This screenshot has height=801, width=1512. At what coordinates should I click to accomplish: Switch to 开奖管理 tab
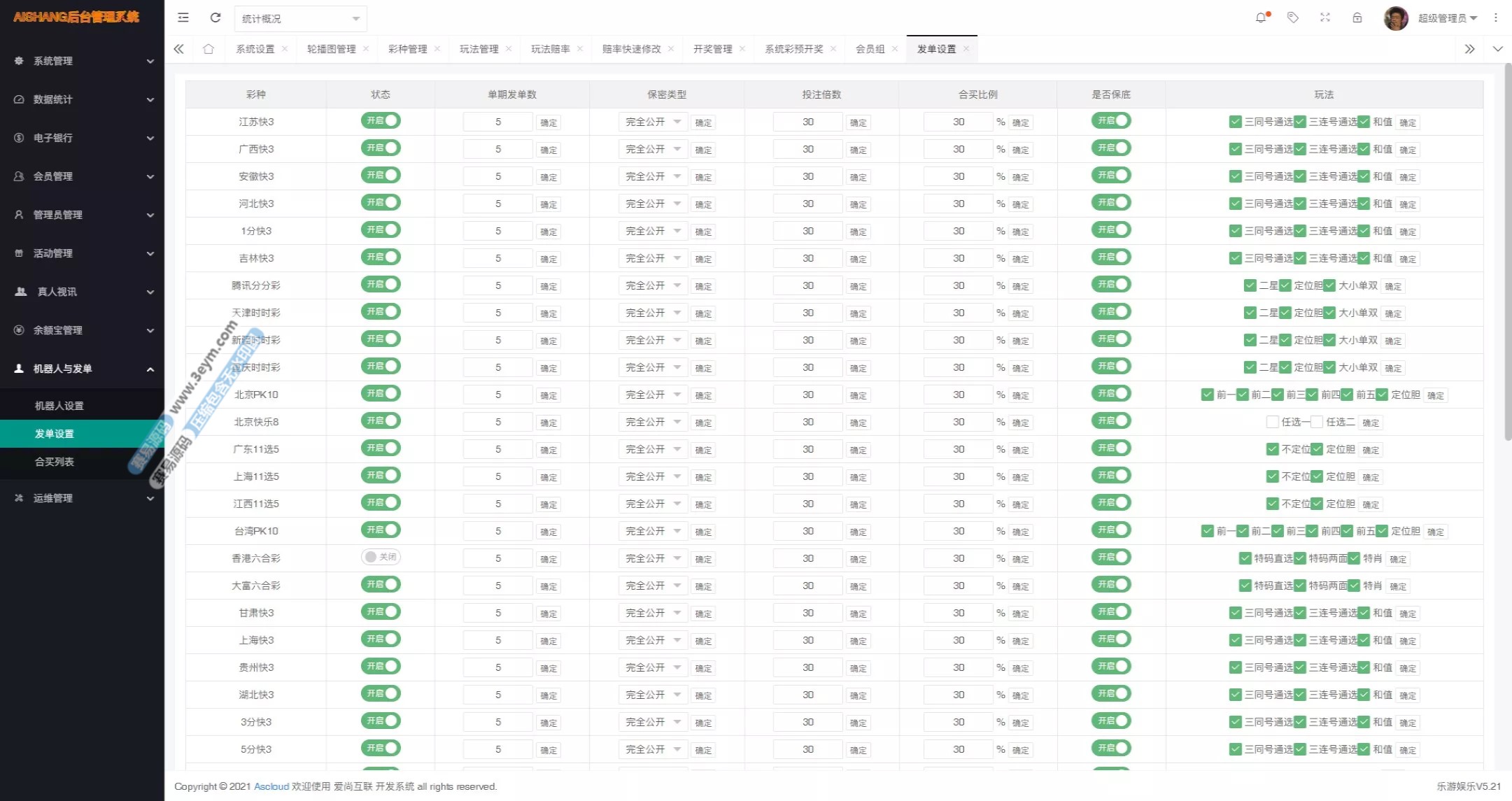712,49
